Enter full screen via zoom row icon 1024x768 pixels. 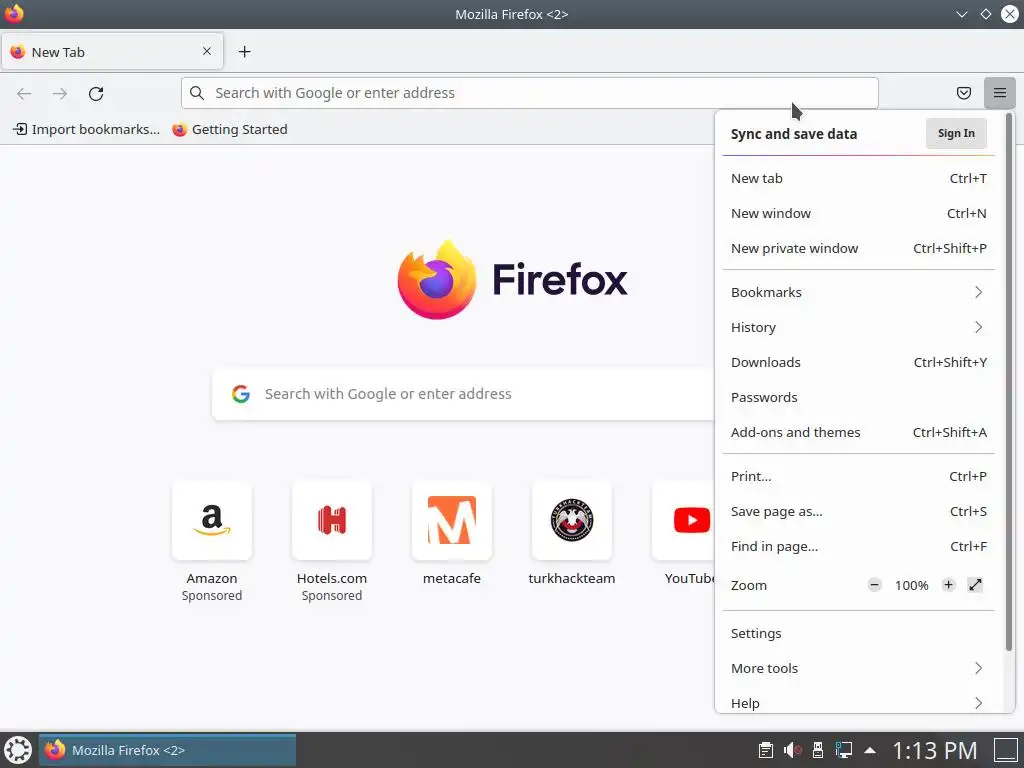[x=975, y=585]
